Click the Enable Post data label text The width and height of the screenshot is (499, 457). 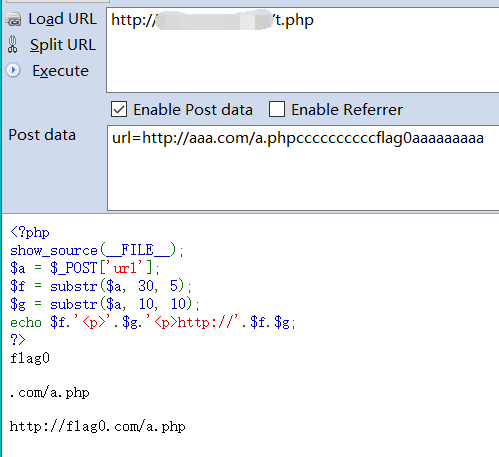(x=193, y=110)
